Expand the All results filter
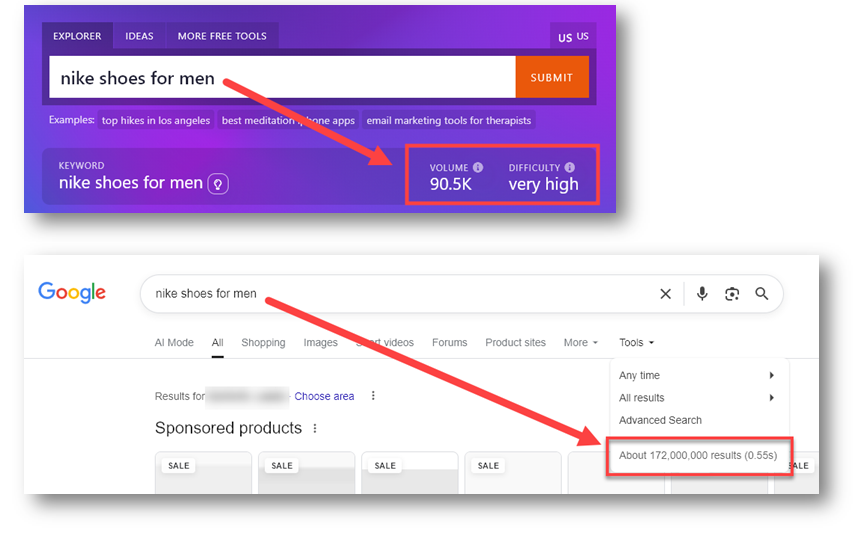Viewport: 867px width, 534px height. point(697,398)
